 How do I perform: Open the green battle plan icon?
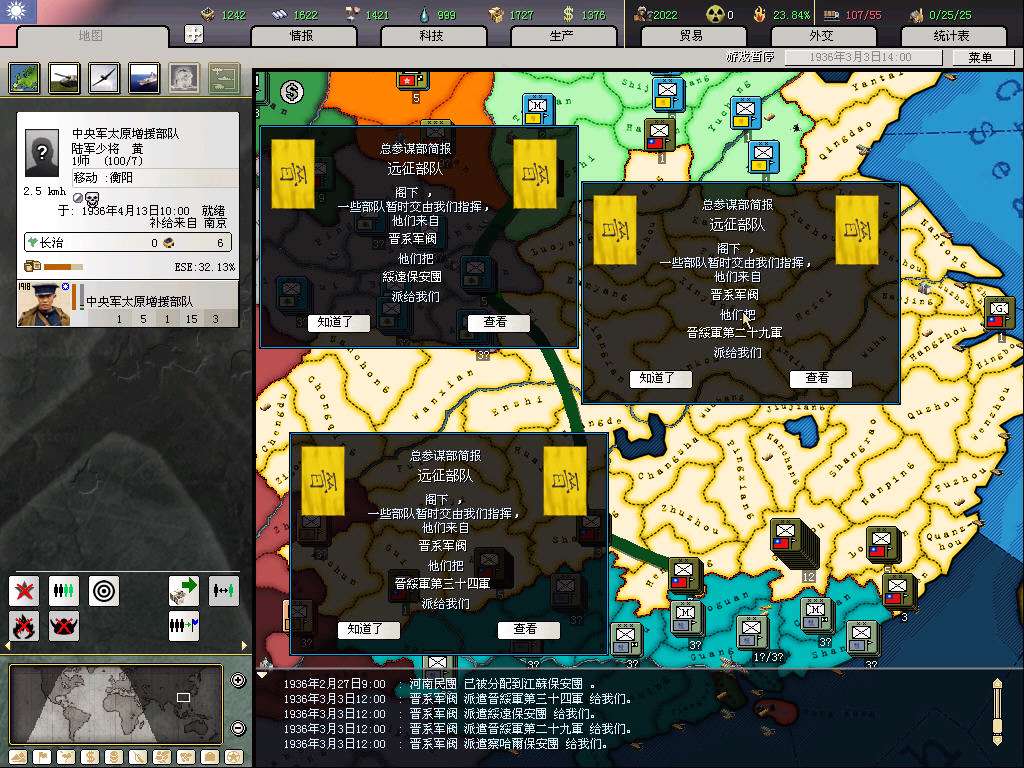[x=224, y=78]
